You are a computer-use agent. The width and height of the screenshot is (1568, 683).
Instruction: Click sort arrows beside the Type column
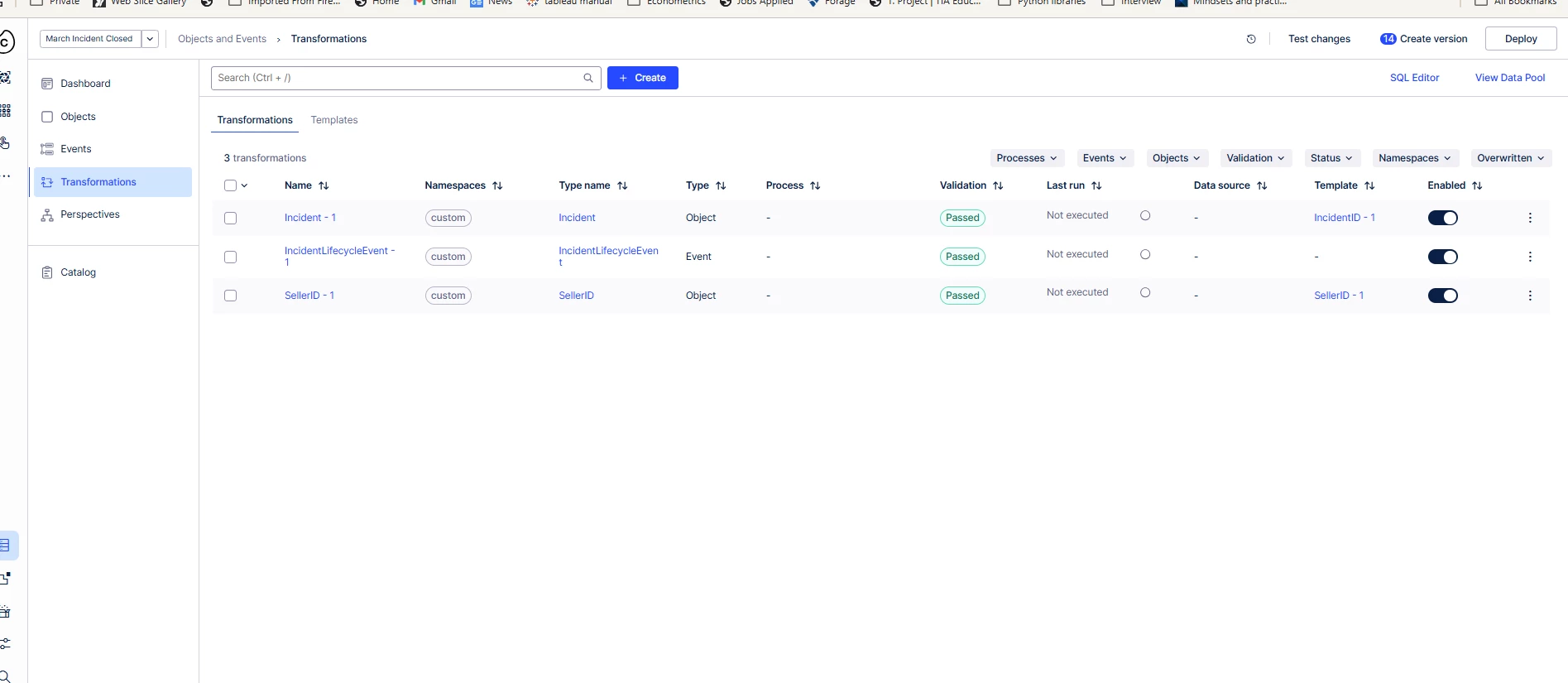[721, 185]
